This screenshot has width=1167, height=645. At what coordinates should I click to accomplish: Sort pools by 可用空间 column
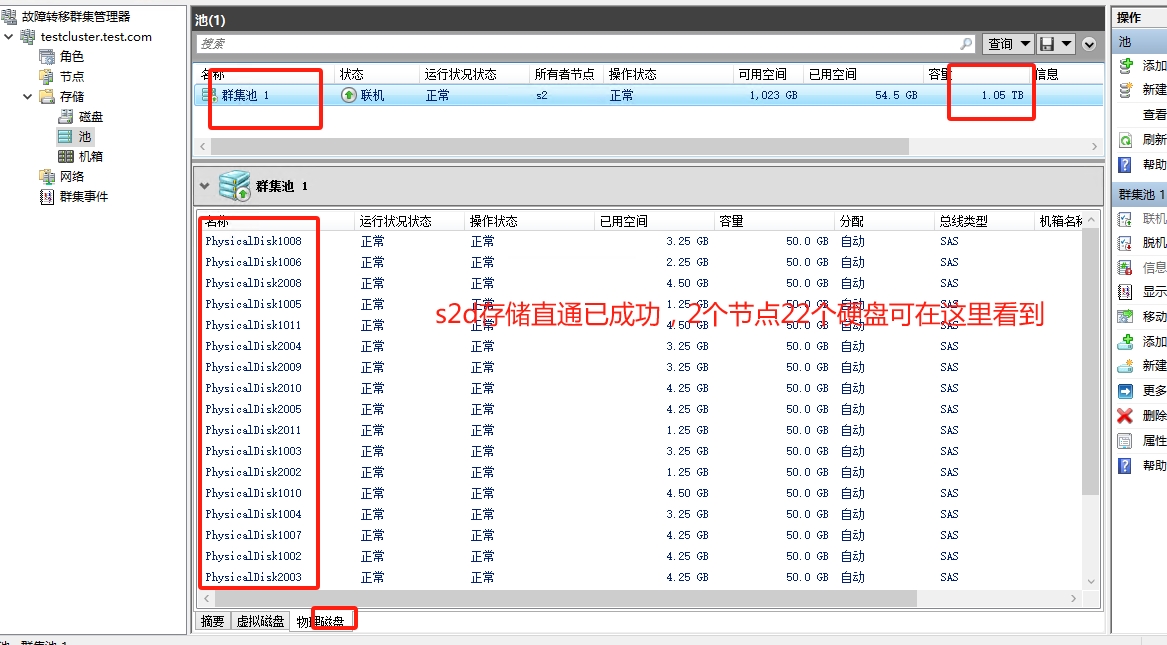tap(762, 74)
